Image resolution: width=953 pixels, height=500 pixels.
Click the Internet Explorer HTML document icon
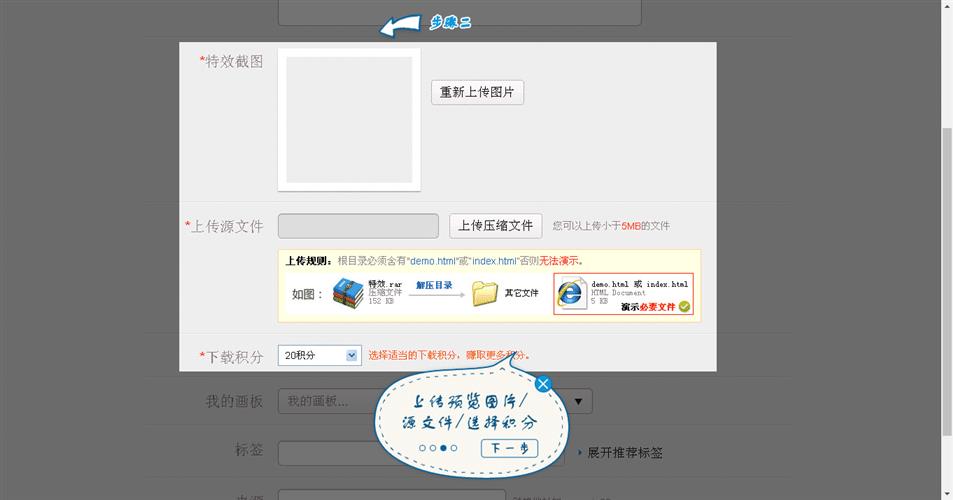coord(571,293)
